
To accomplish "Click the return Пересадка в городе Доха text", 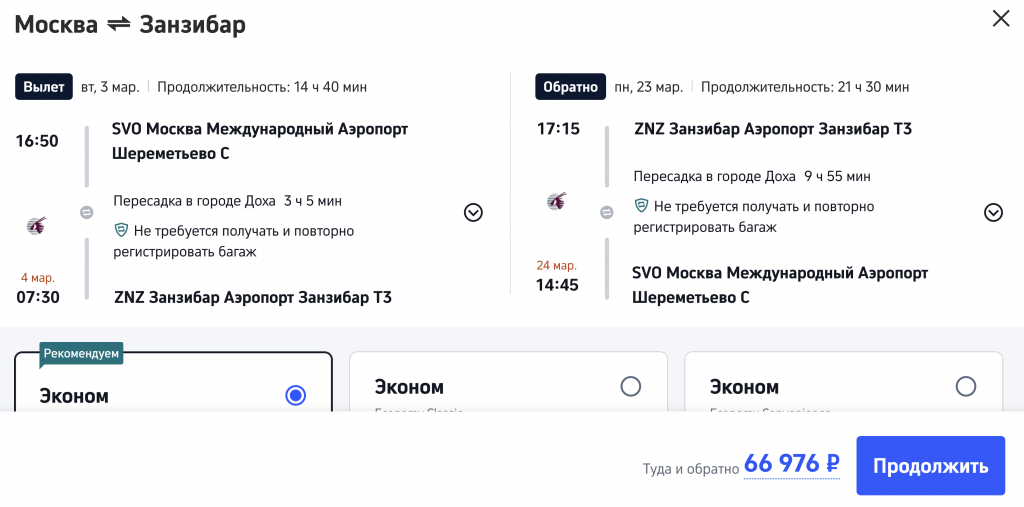I will coord(716,176).
